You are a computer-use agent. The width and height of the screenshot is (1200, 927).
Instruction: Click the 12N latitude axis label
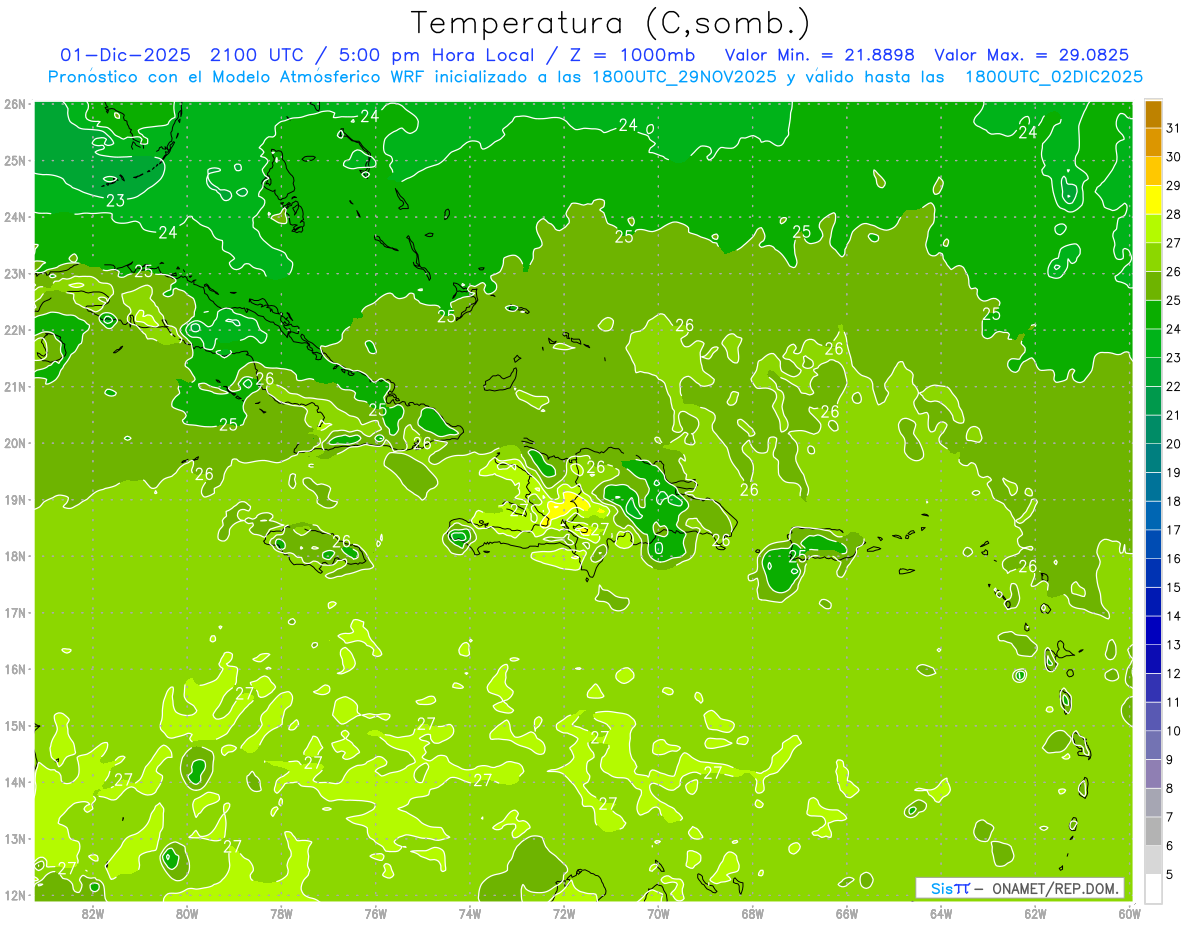coord(15,895)
